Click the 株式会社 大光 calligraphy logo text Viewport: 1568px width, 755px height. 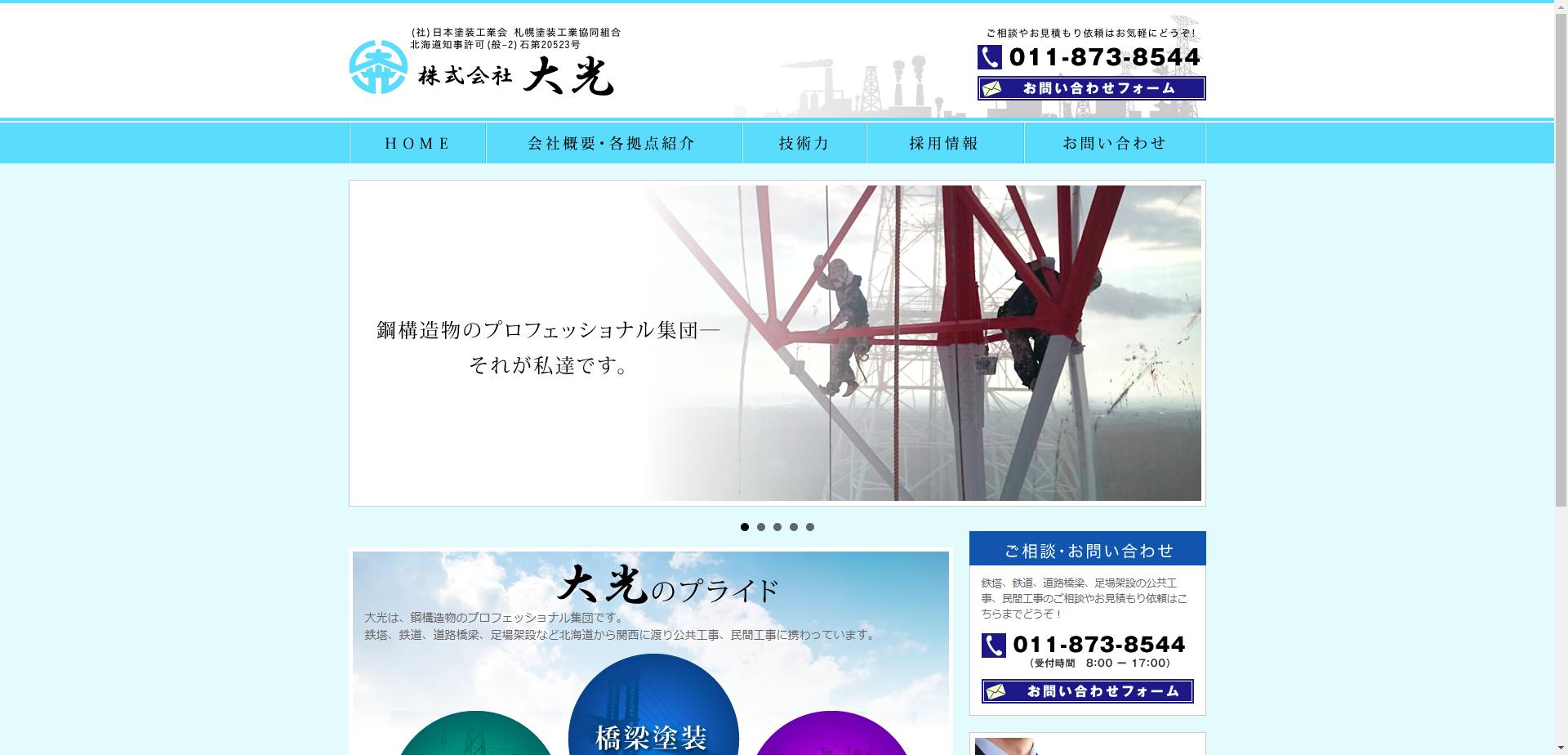click(x=516, y=77)
